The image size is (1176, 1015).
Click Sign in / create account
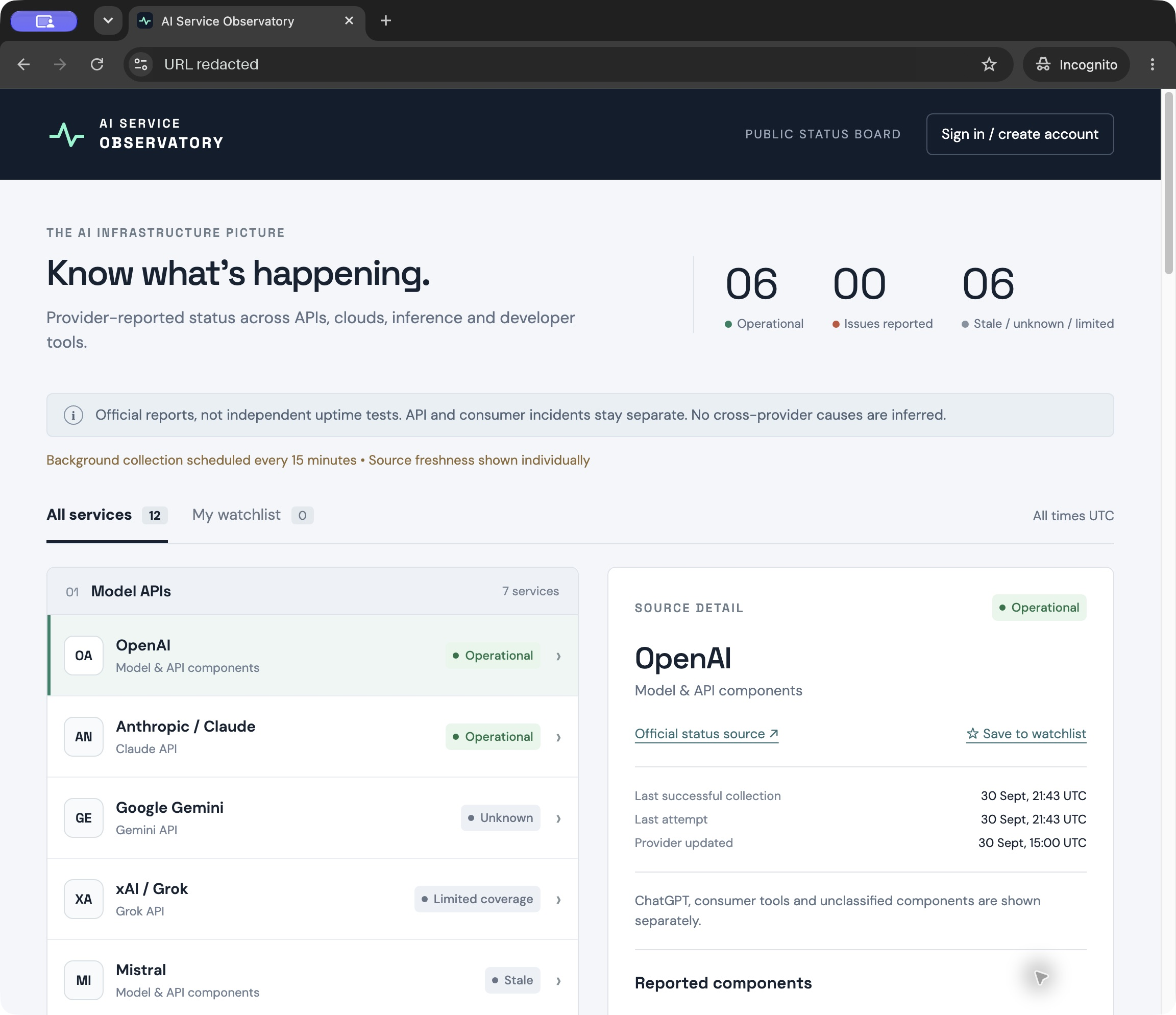pyautogui.click(x=1020, y=134)
